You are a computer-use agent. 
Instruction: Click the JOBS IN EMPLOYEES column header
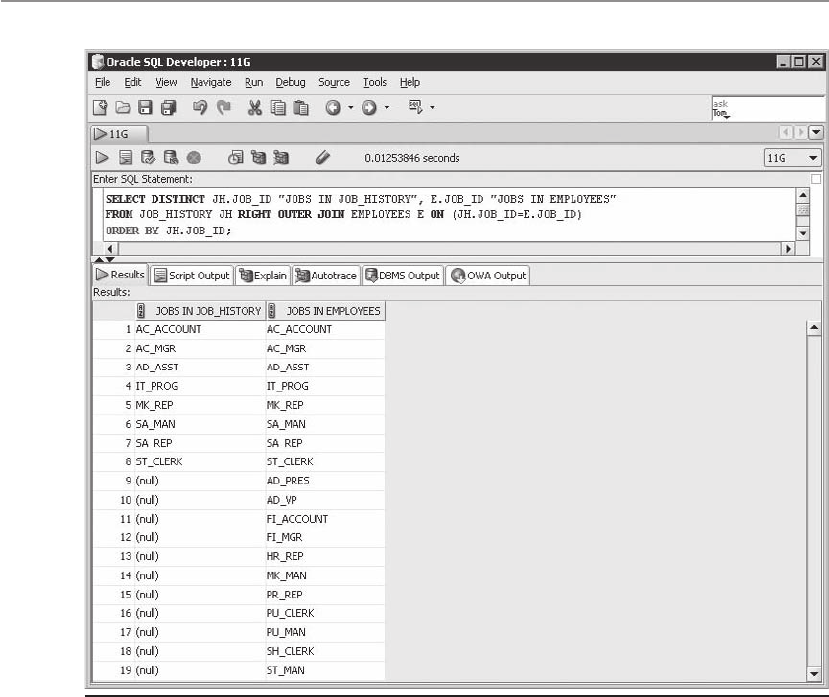(325, 311)
